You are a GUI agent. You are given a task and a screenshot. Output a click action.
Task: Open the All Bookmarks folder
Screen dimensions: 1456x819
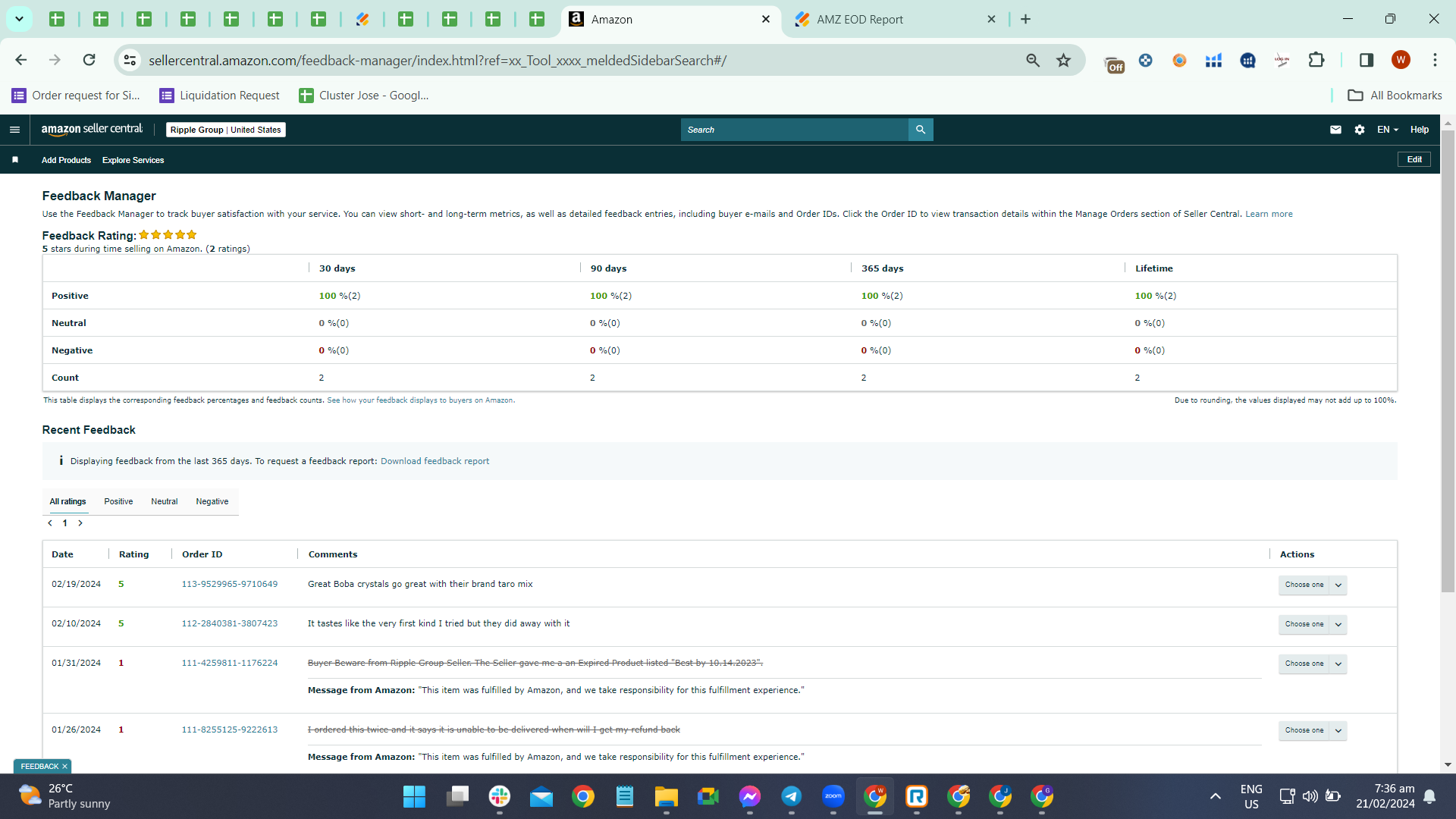(1395, 96)
